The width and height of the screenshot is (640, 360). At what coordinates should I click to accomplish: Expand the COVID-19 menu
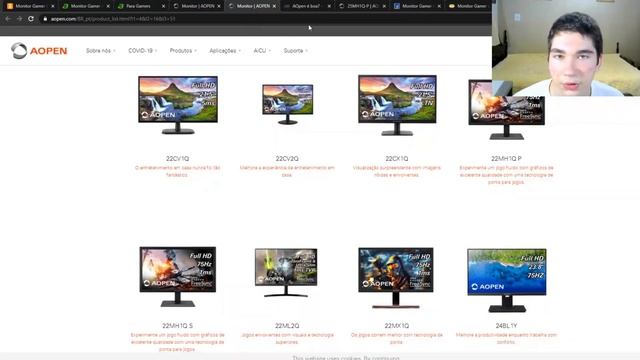coord(142,51)
